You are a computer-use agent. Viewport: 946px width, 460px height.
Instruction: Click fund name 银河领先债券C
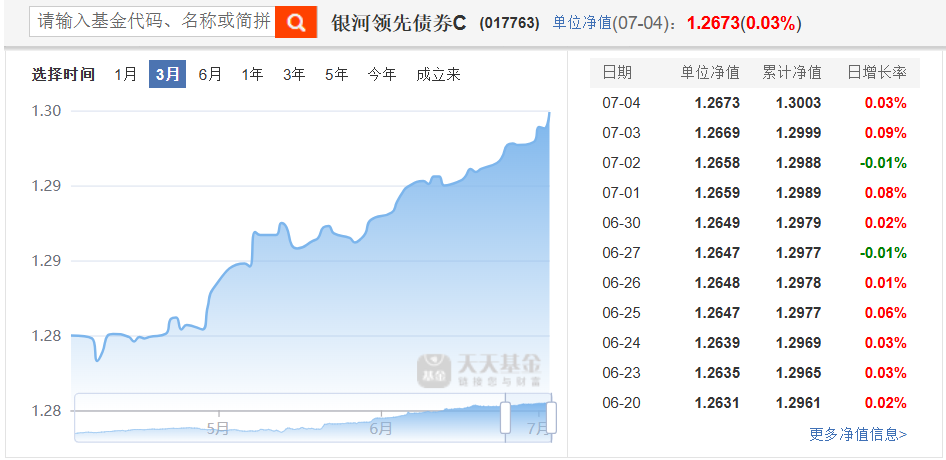399,23
